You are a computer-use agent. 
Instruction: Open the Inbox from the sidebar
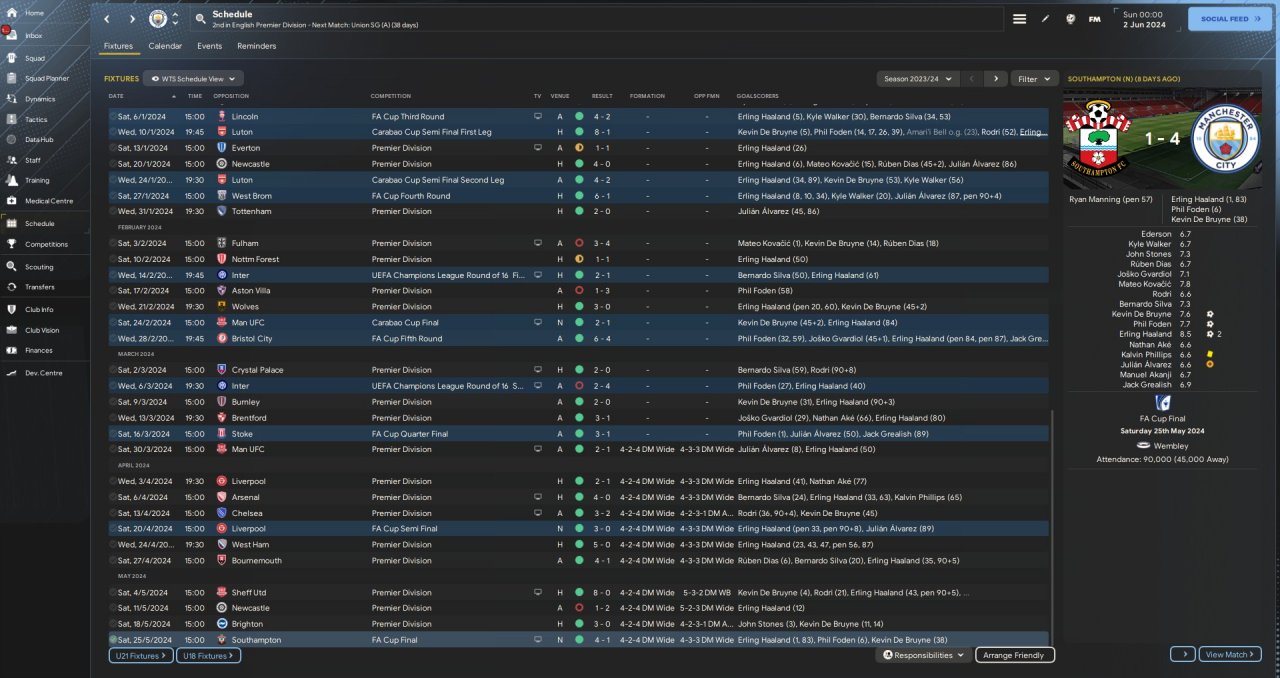point(33,36)
